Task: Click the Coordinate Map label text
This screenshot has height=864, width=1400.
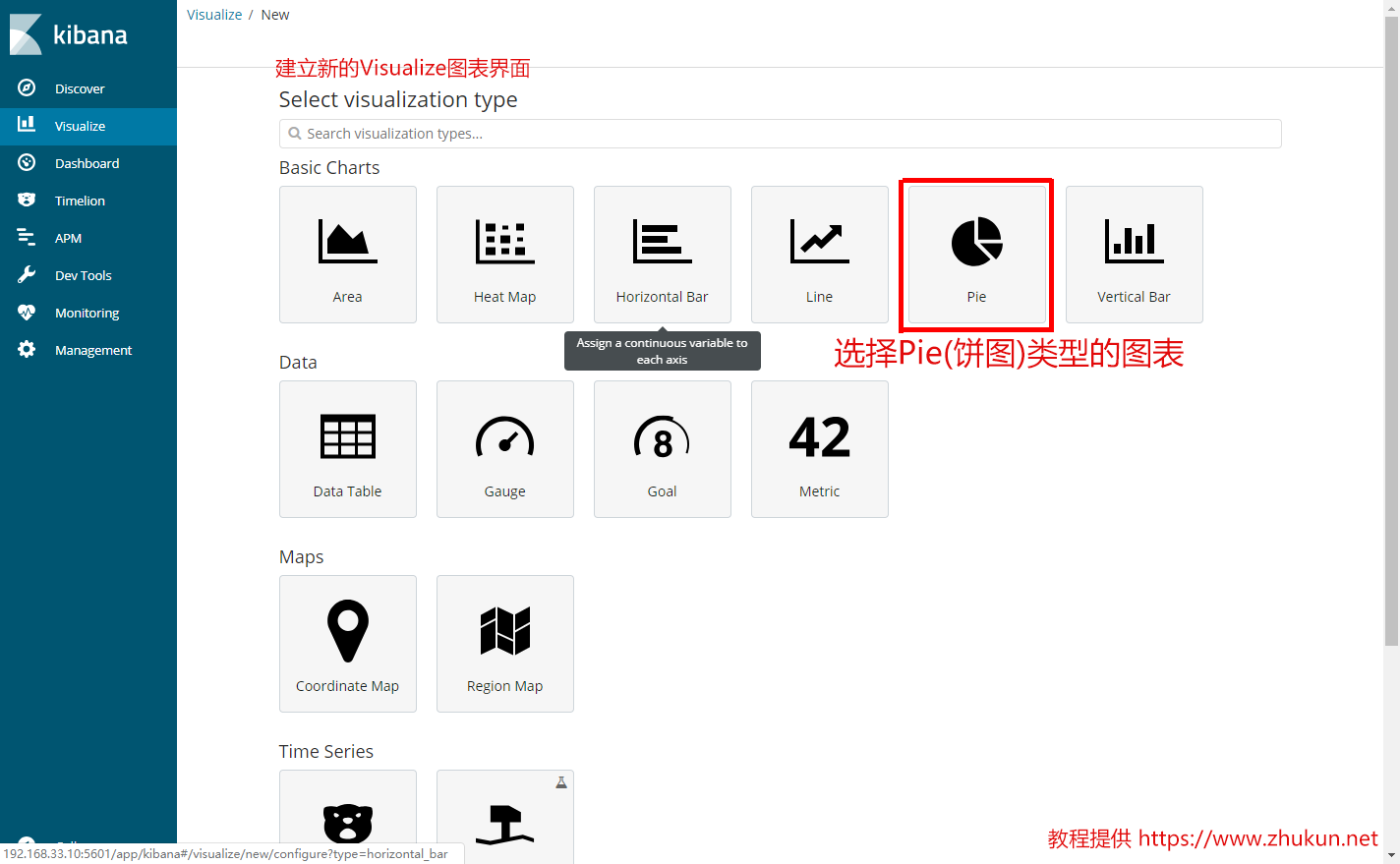Action: point(347,686)
